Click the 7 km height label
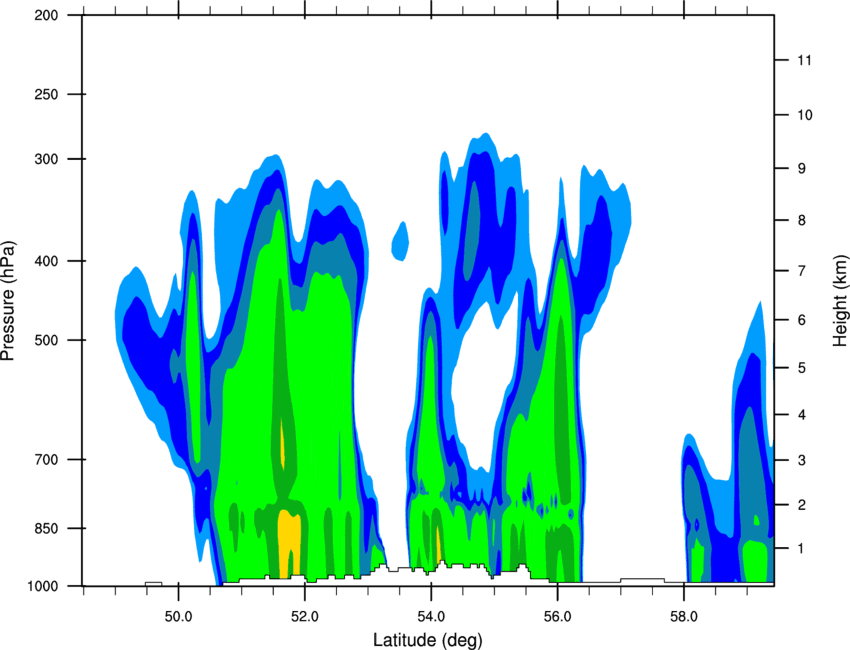This screenshot has height=650, width=850. coord(801,271)
